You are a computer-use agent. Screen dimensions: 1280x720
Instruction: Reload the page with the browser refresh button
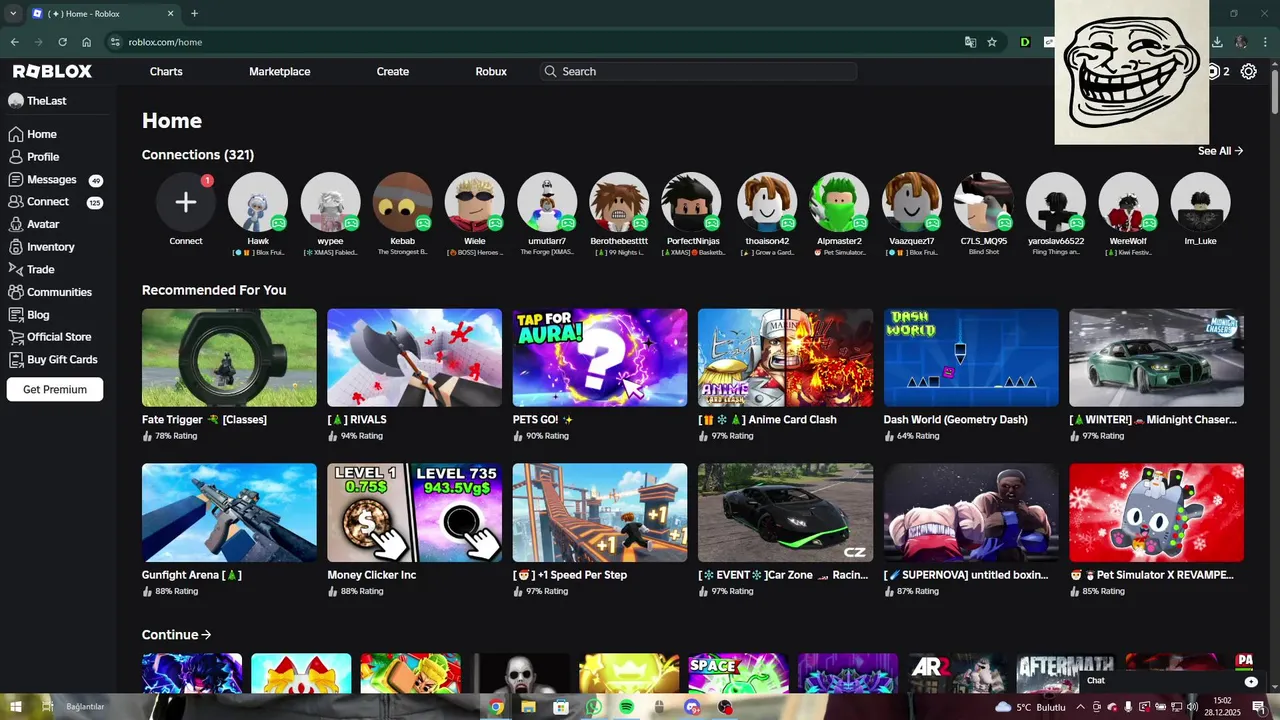click(x=62, y=42)
